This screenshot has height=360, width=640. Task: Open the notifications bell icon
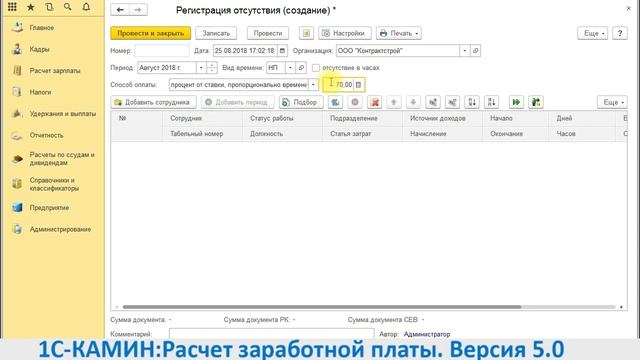pyautogui.click(x=86, y=7)
